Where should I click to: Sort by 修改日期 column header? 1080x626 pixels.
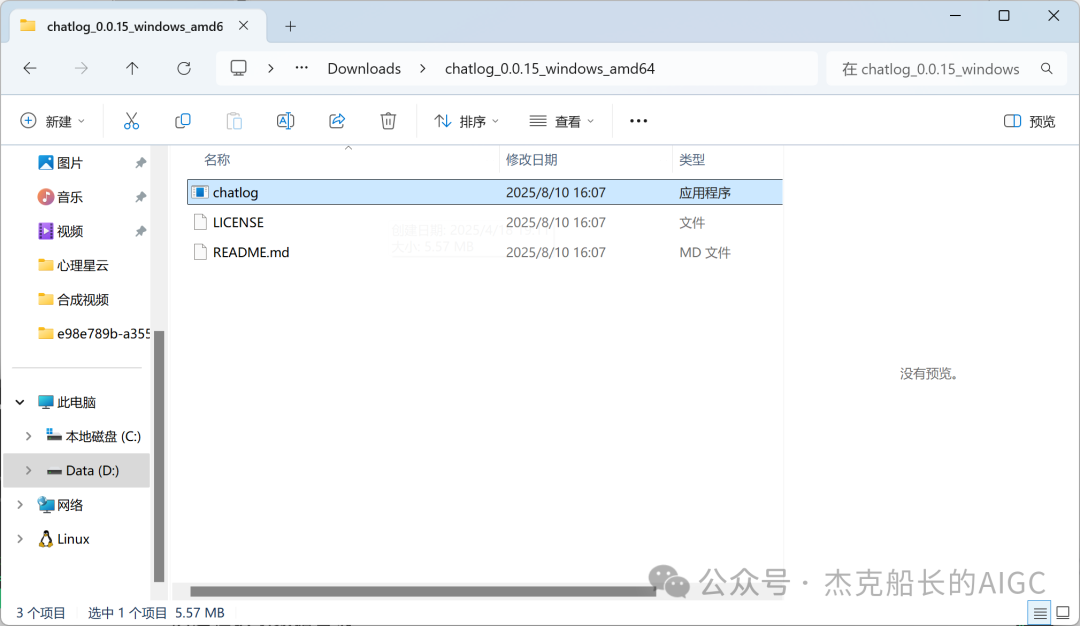531,160
